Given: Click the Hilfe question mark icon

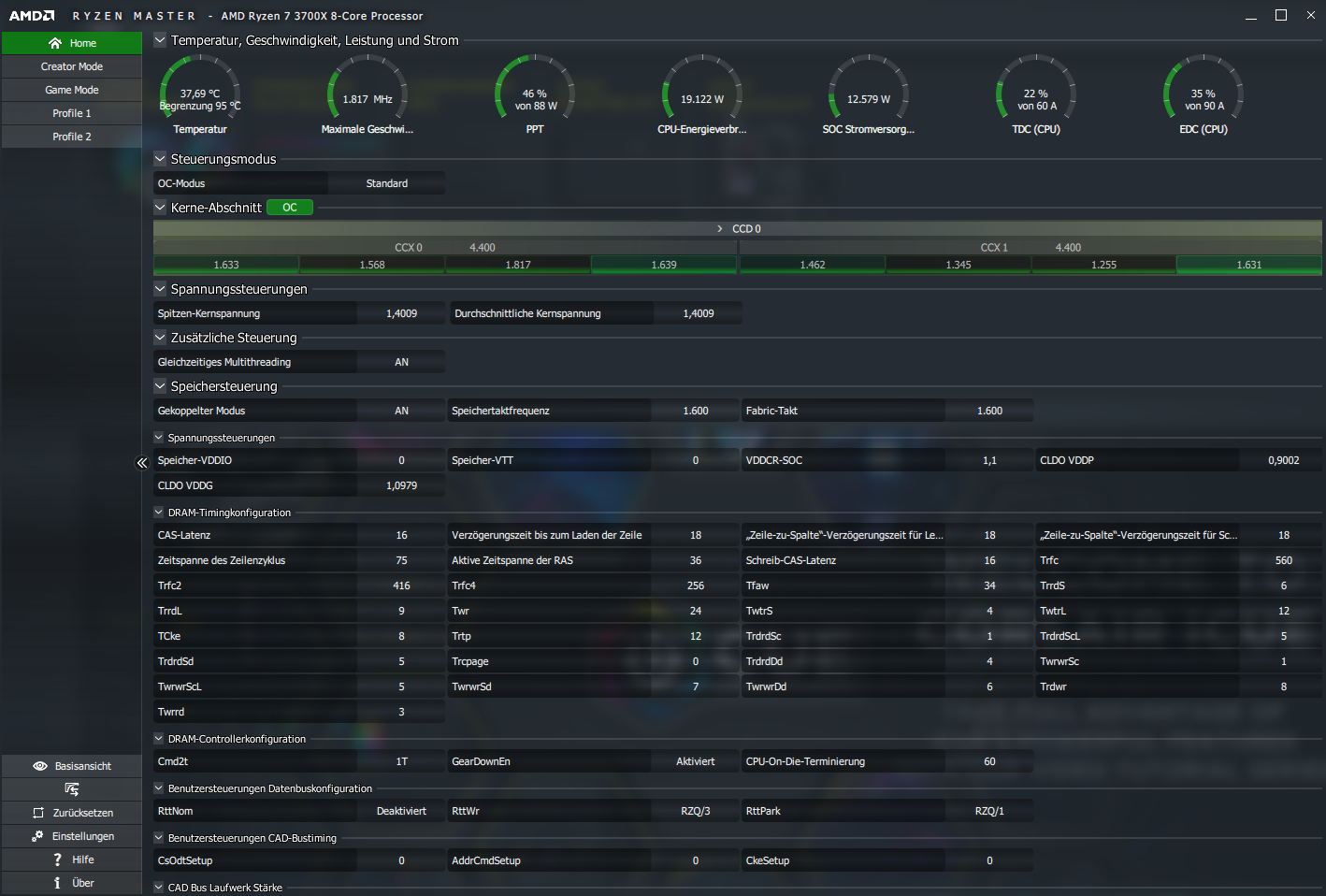Looking at the screenshot, I should coord(58,860).
